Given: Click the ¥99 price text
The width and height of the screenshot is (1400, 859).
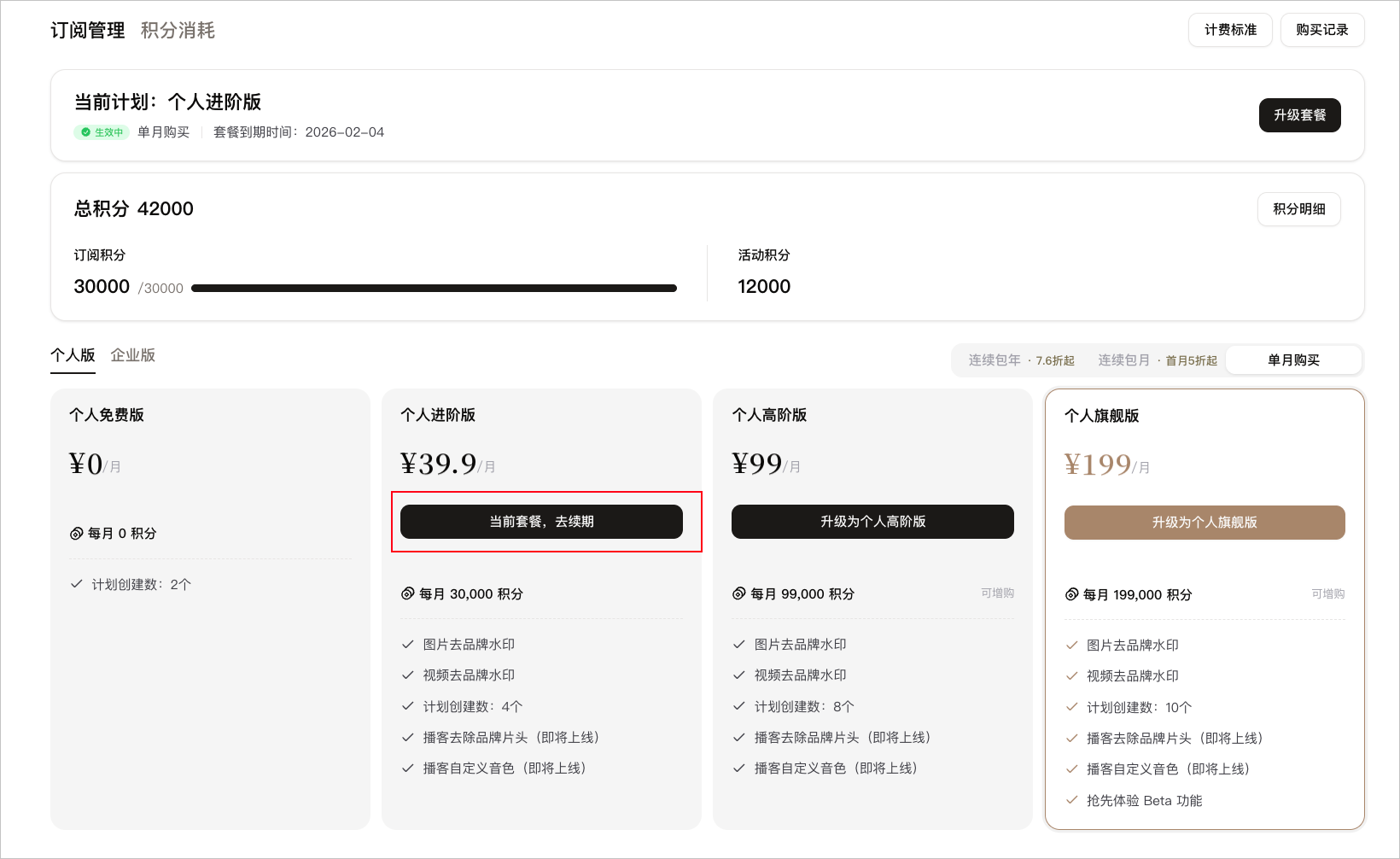Looking at the screenshot, I should click(x=757, y=465).
